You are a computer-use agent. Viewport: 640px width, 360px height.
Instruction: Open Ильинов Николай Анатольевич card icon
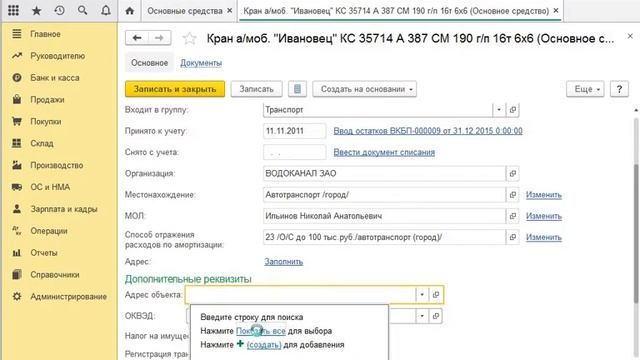point(513,216)
